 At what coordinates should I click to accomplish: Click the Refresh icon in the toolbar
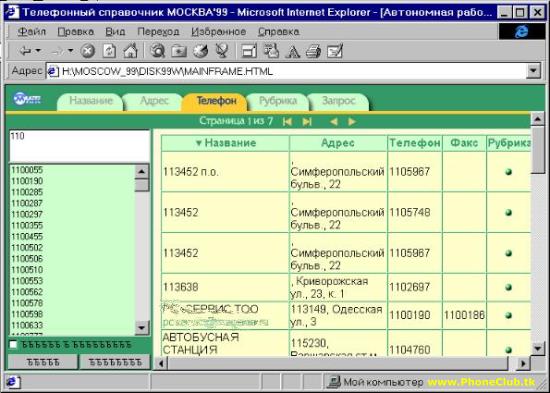[x=109, y=51]
